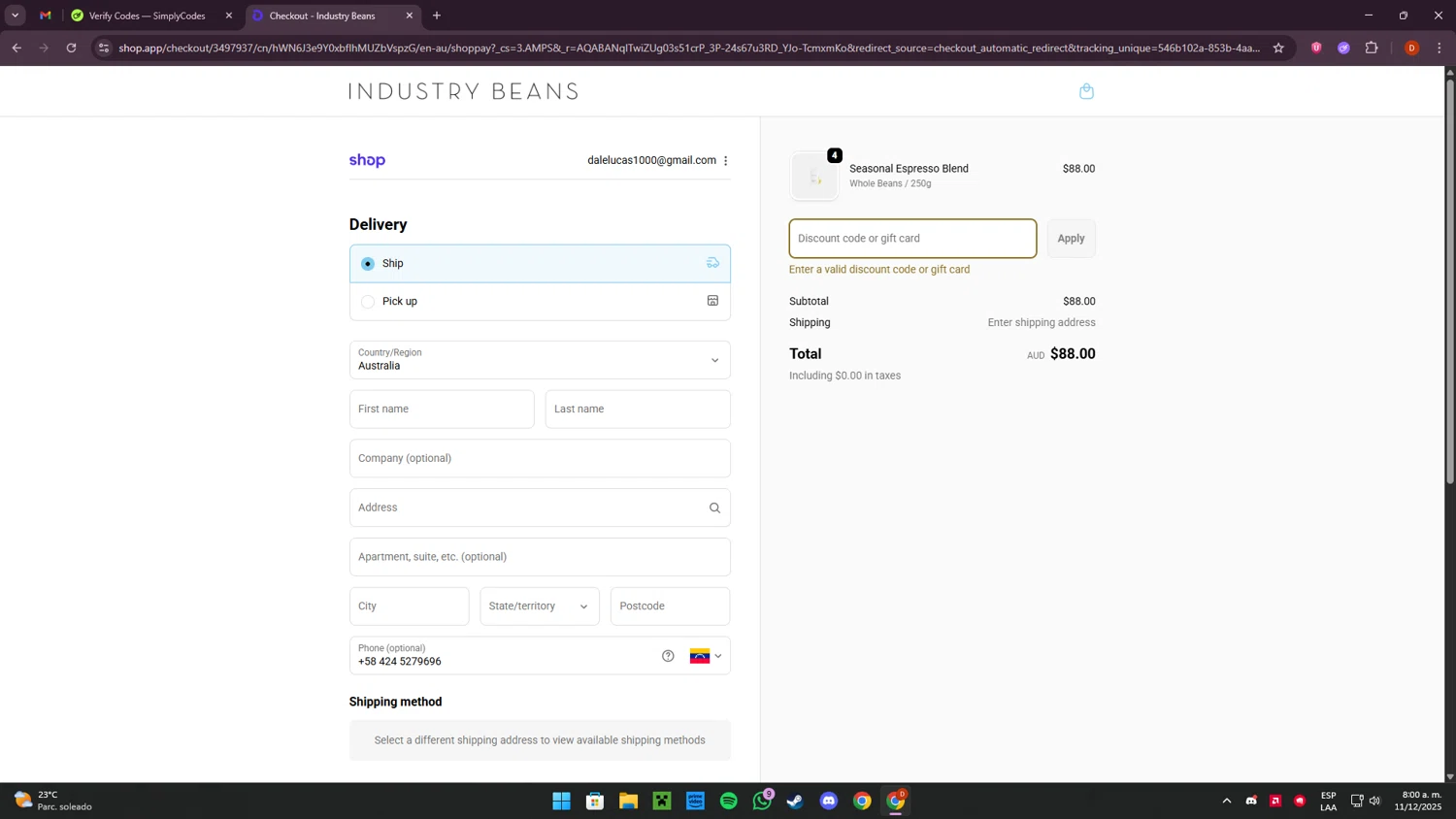1456x819 pixels.
Task: Open the State/territory dropdown
Action: pos(540,606)
